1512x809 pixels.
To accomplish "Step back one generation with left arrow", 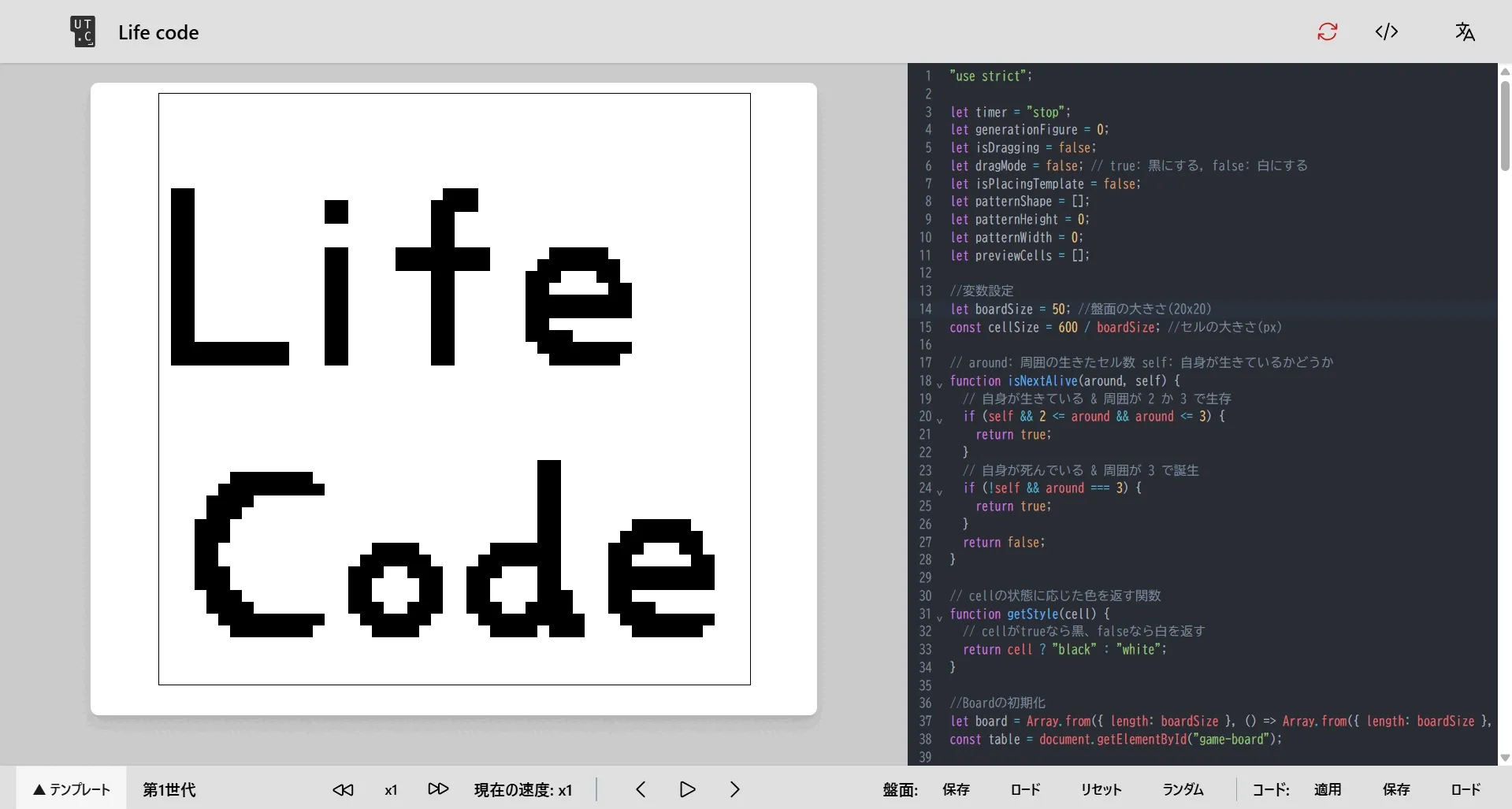I will (x=641, y=789).
